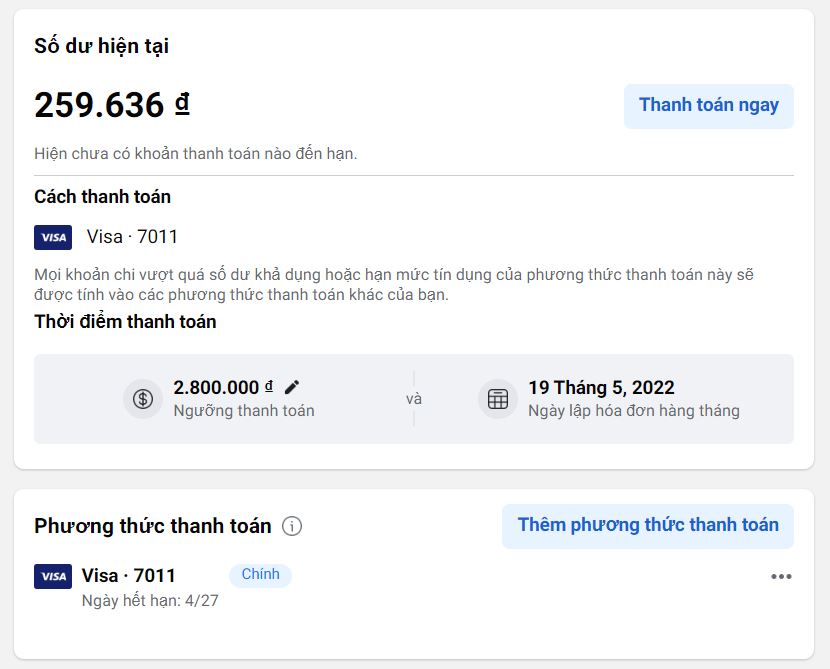Click the Thanh toán ngay button
The width and height of the screenshot is (830, 669).
pos(709,106)
